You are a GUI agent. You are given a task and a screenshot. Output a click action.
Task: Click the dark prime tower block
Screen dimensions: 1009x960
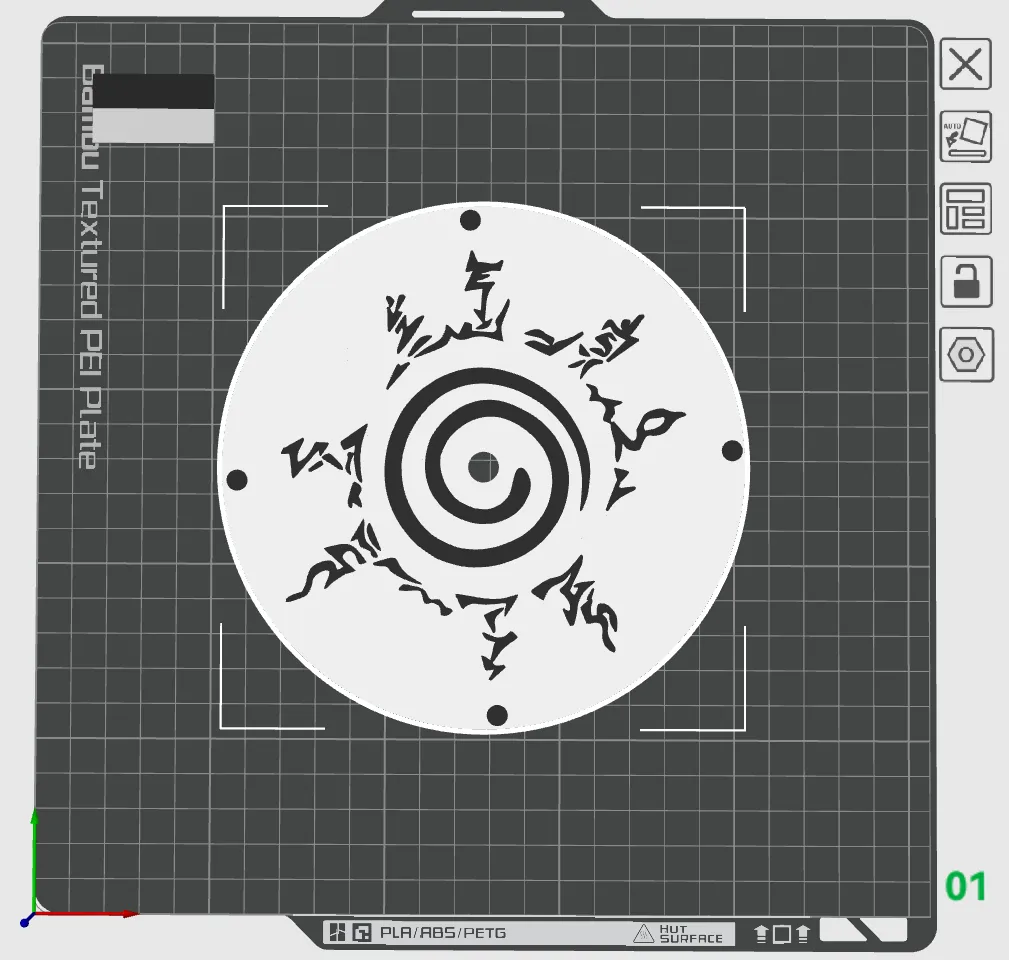154,92
